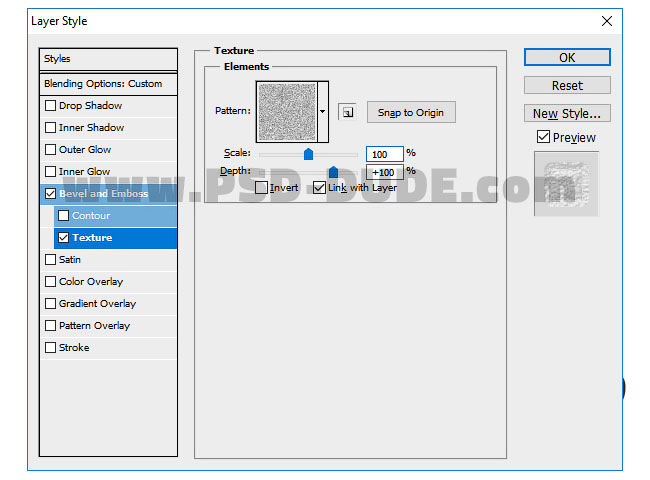Select the Drop Shadow style entry

click(109, 106)
